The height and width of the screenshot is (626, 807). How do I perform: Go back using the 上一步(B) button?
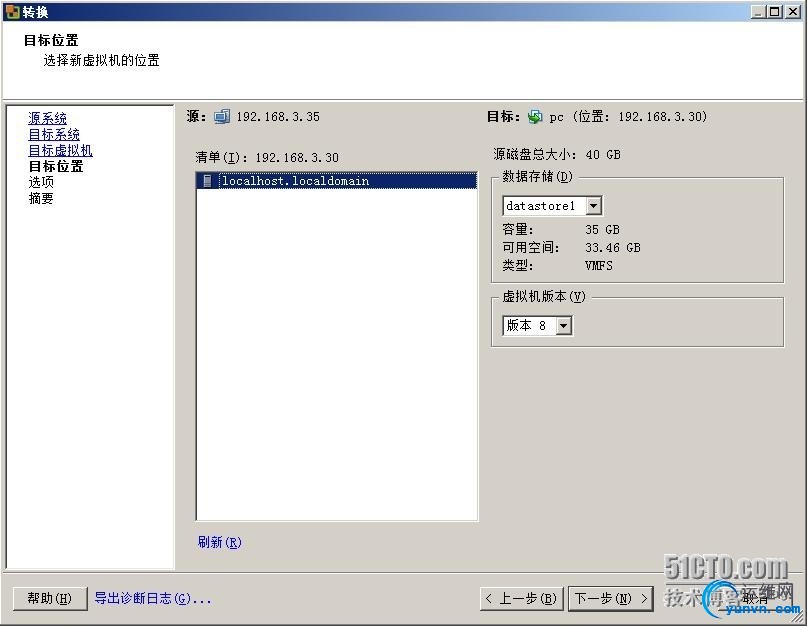pos(520,597)
